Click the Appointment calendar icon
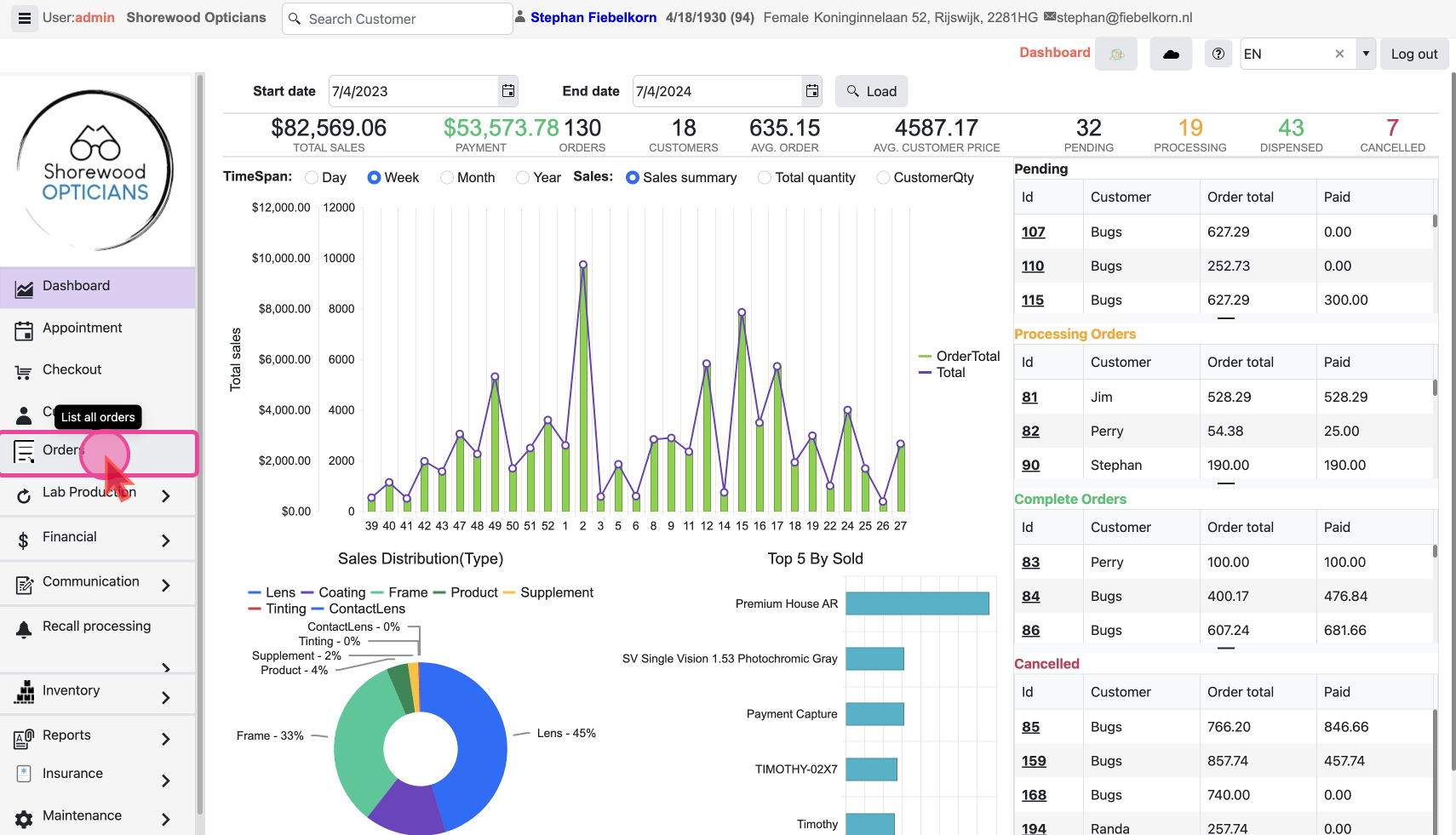This screenshot has width=1456, height=835. coord(24,330)
